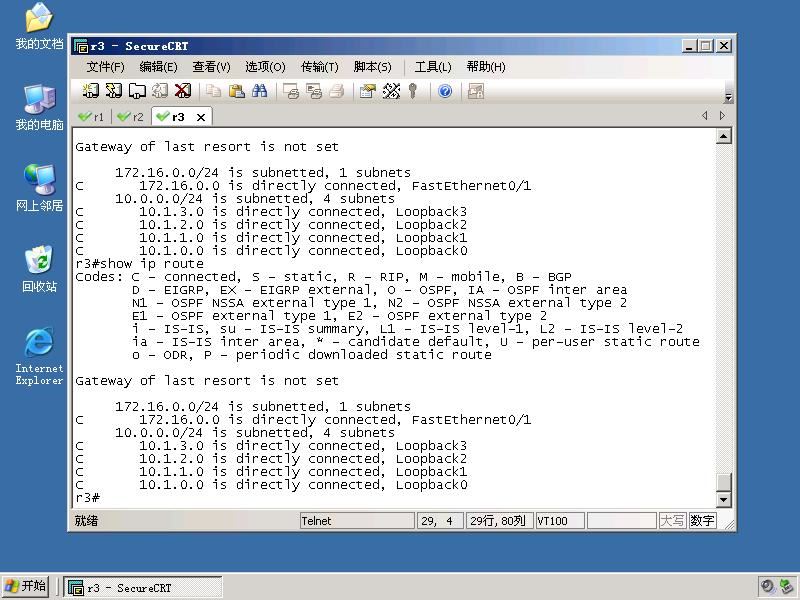
Task: Open the 工具(L) menu
Action: [x=433, y=67]
